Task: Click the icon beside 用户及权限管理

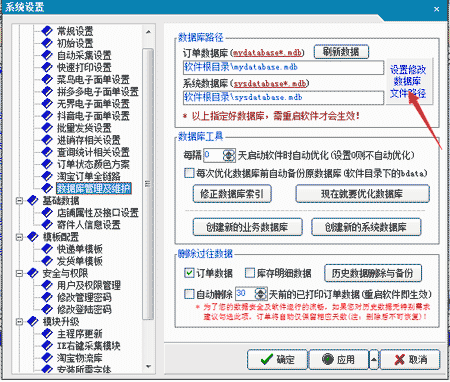Action: [47, 285]
